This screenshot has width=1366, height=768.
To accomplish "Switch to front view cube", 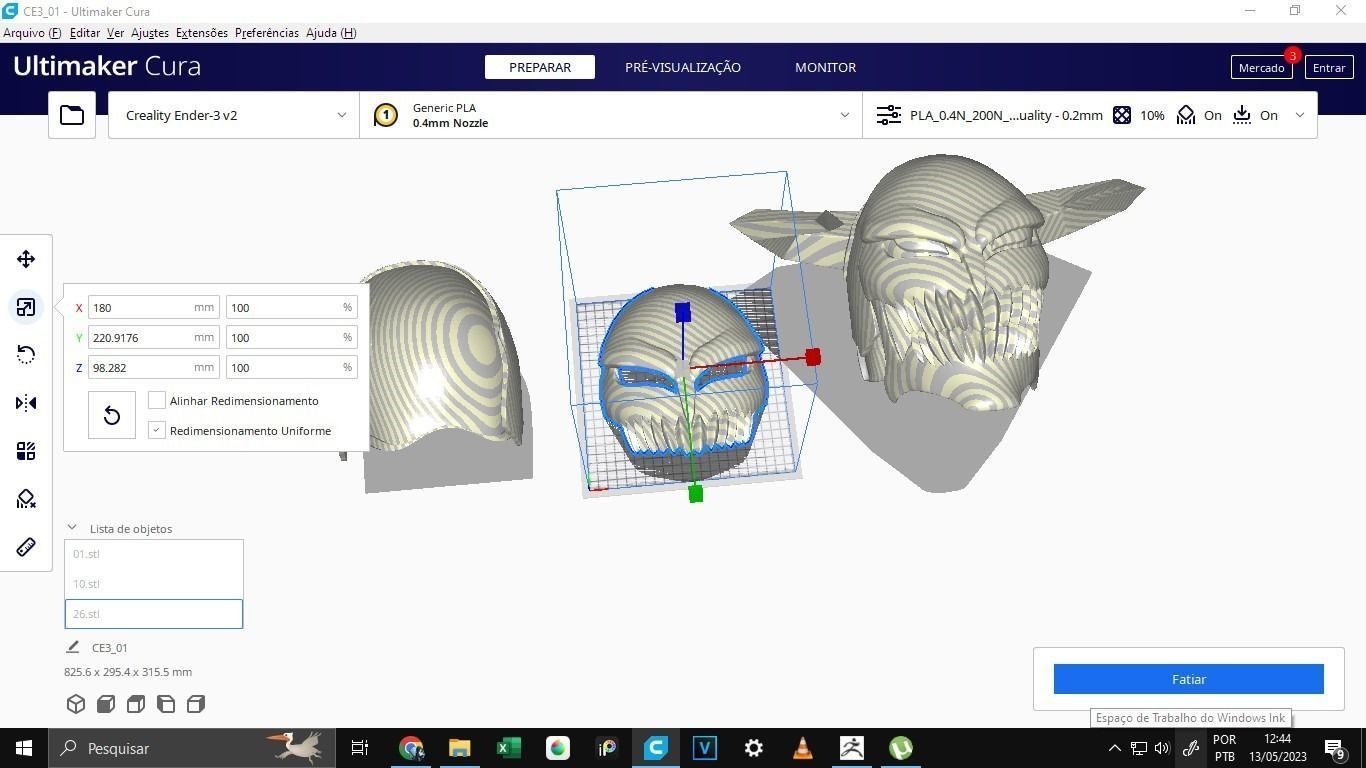I will (106, 704).
